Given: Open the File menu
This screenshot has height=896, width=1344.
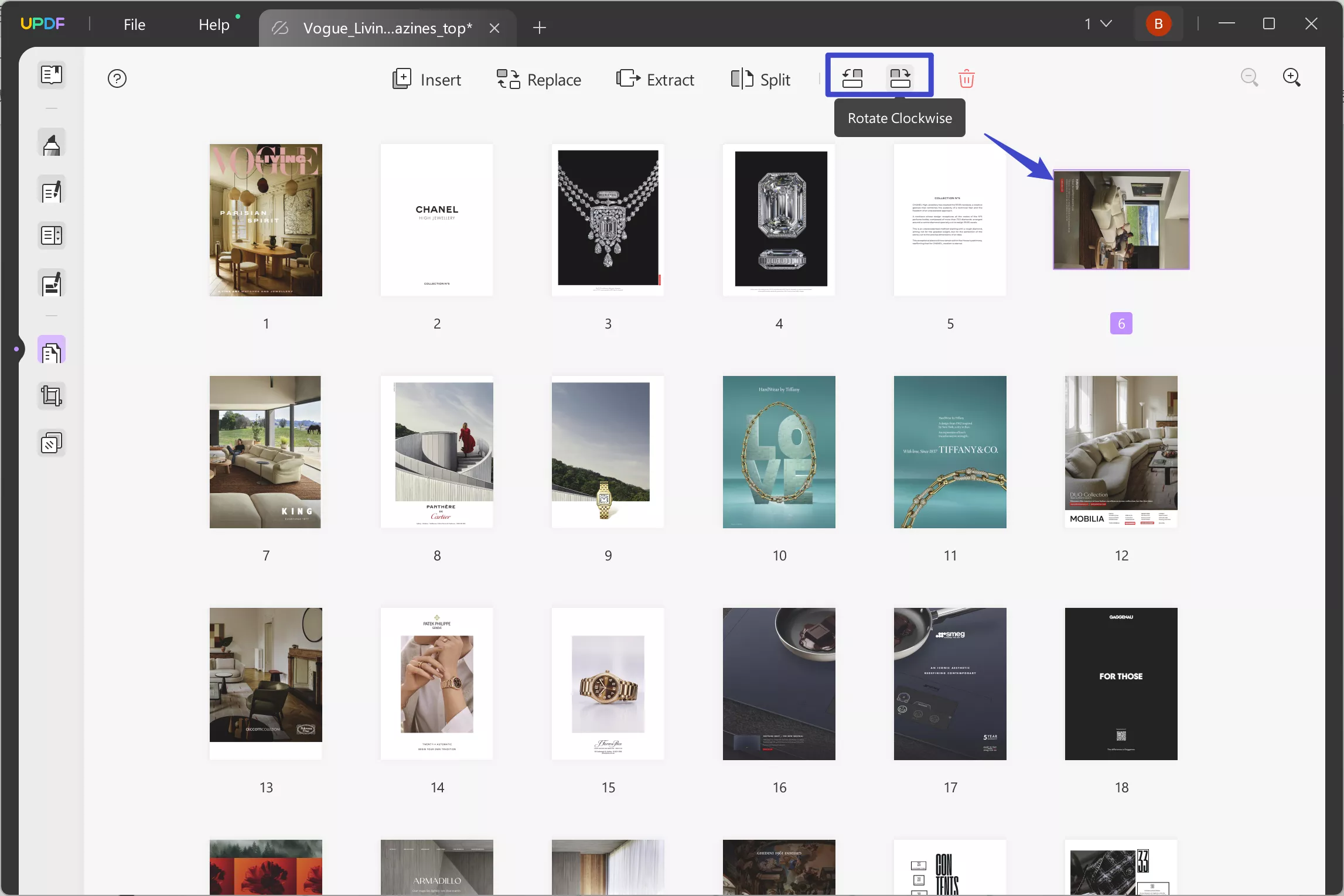Looking at the screenshot, I should click(134, 25).
